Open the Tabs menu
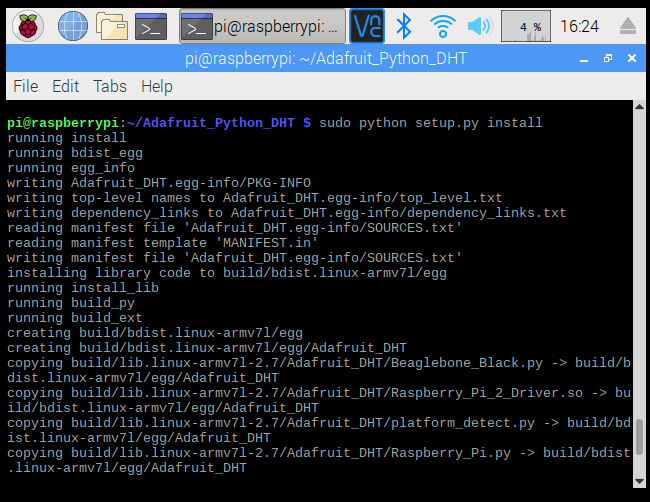Screen dimensions: 650x502 coord(110,87)
